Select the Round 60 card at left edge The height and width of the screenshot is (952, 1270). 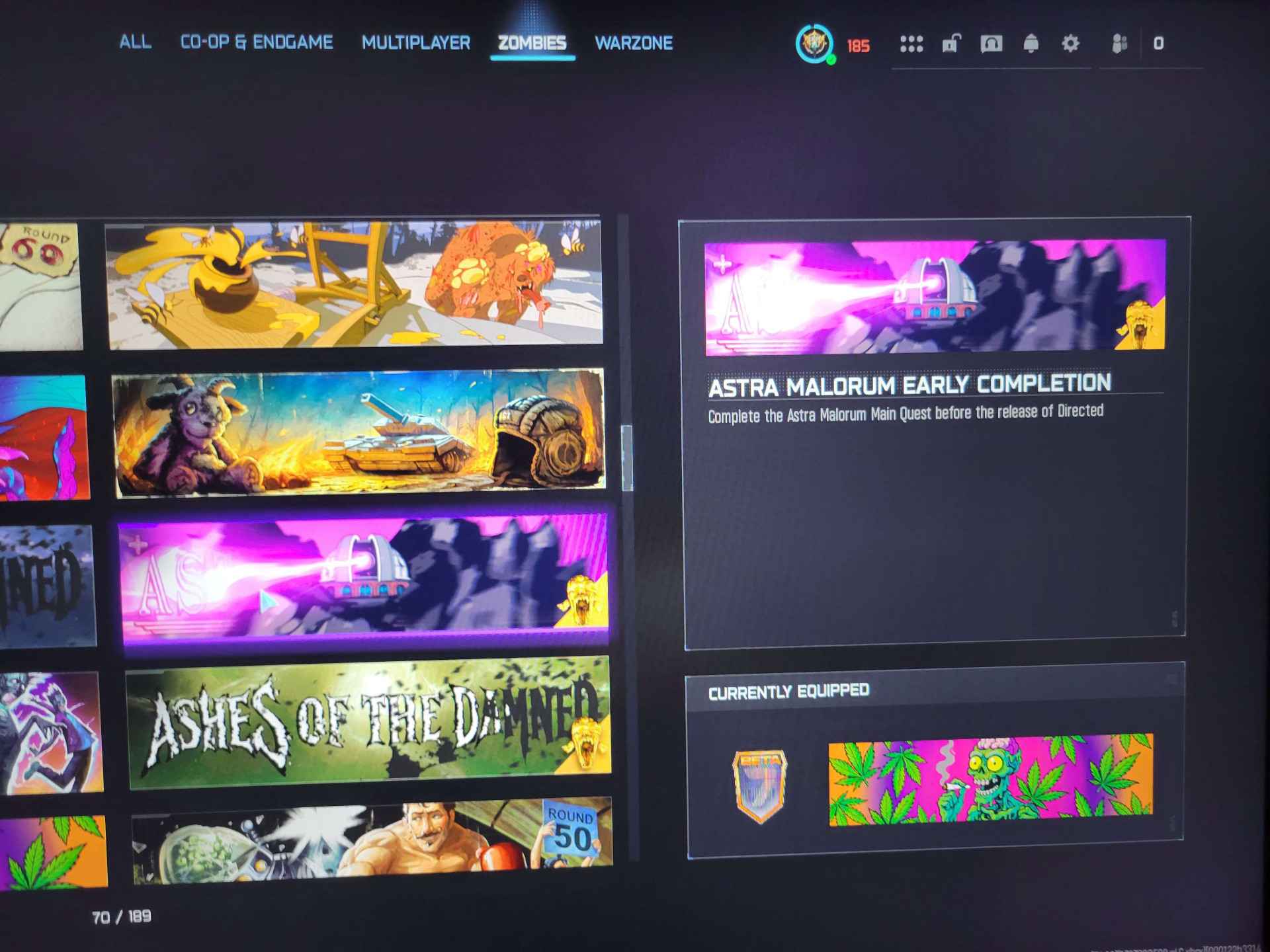[x=40, y=286]
